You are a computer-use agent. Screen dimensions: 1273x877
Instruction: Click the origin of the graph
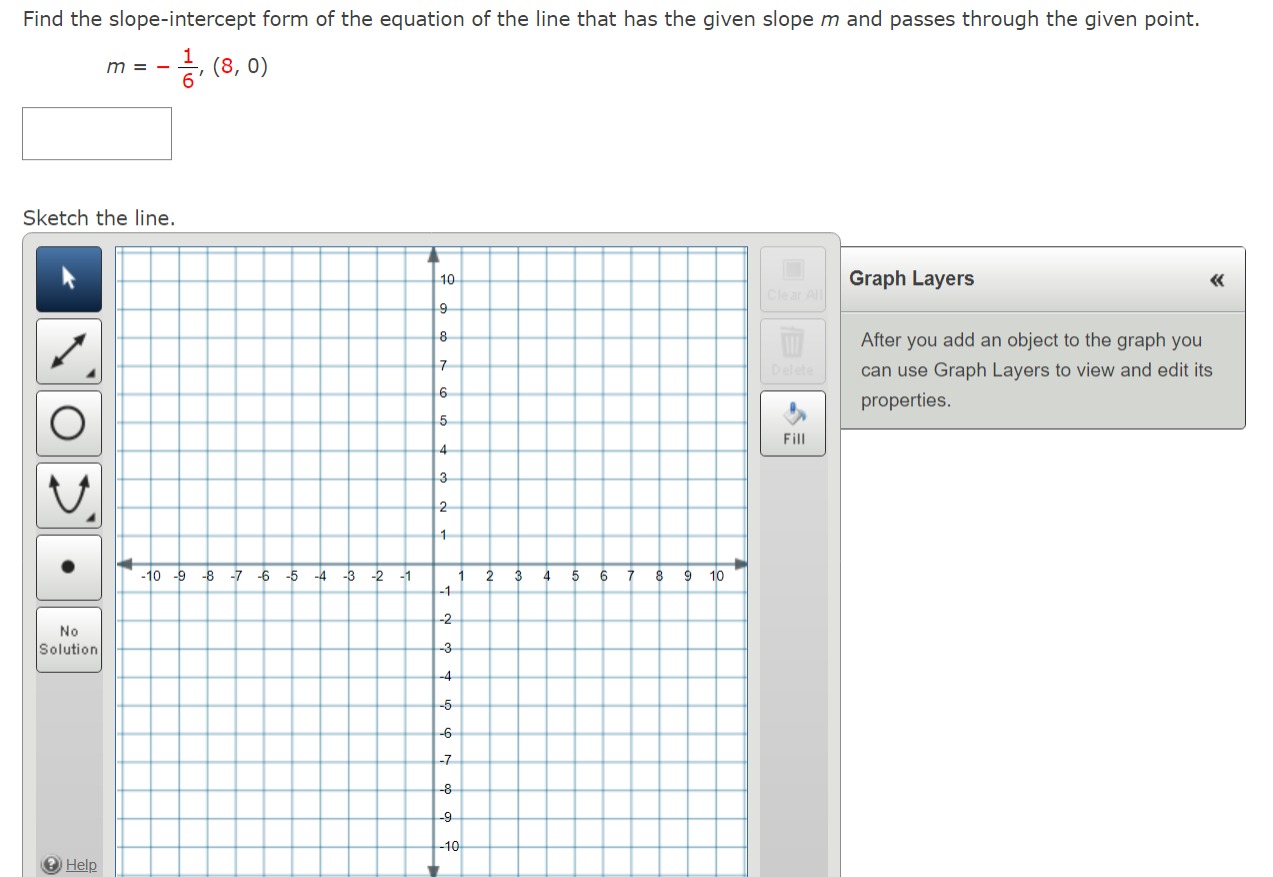pos(434,563)
